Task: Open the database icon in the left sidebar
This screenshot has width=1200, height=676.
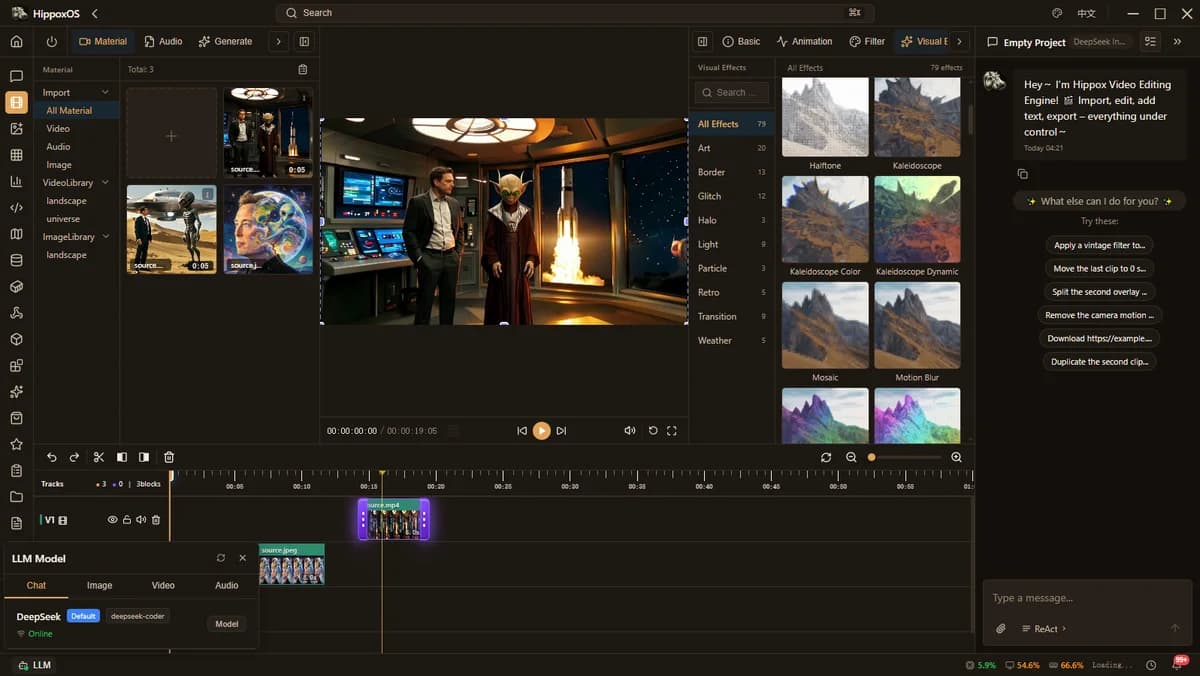Action: pos(16,260)
